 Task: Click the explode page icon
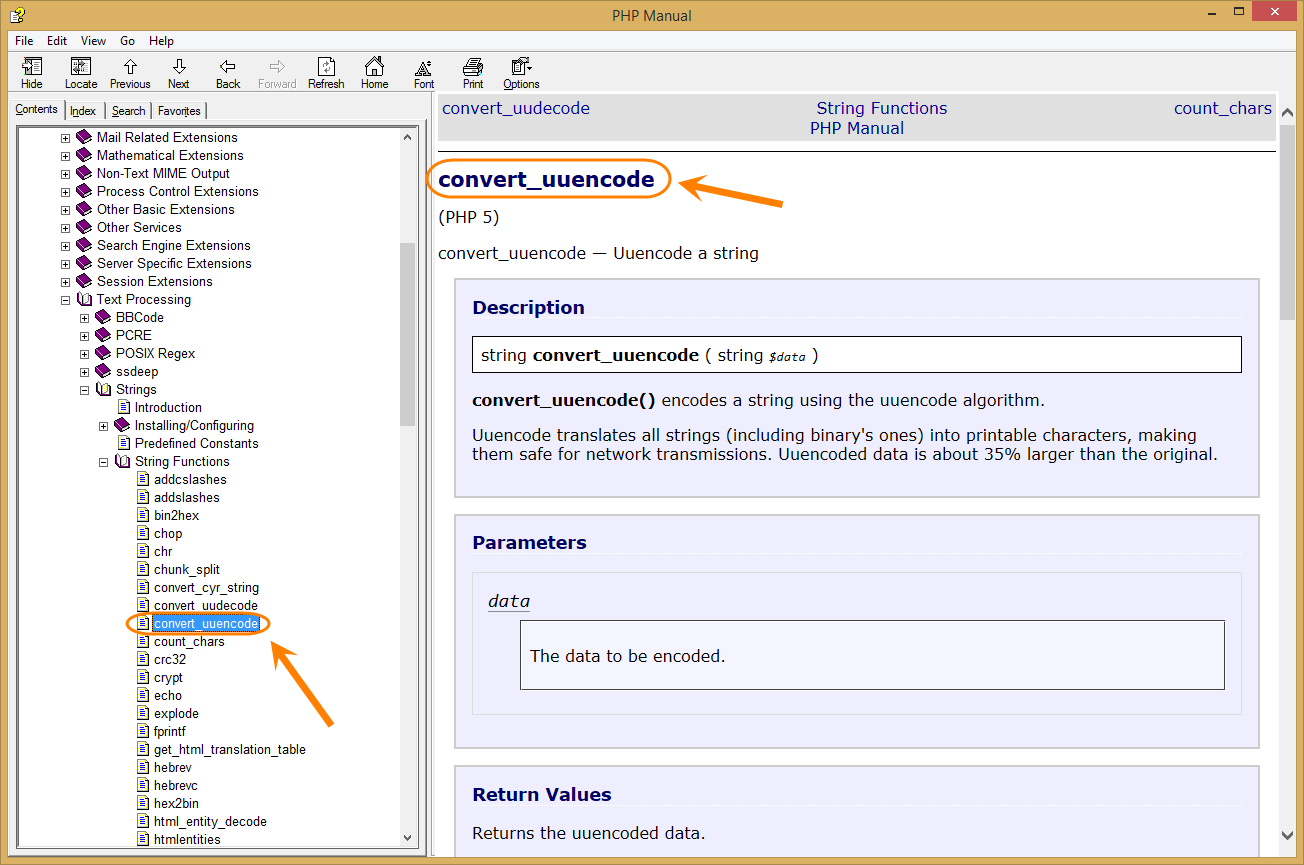143,713
